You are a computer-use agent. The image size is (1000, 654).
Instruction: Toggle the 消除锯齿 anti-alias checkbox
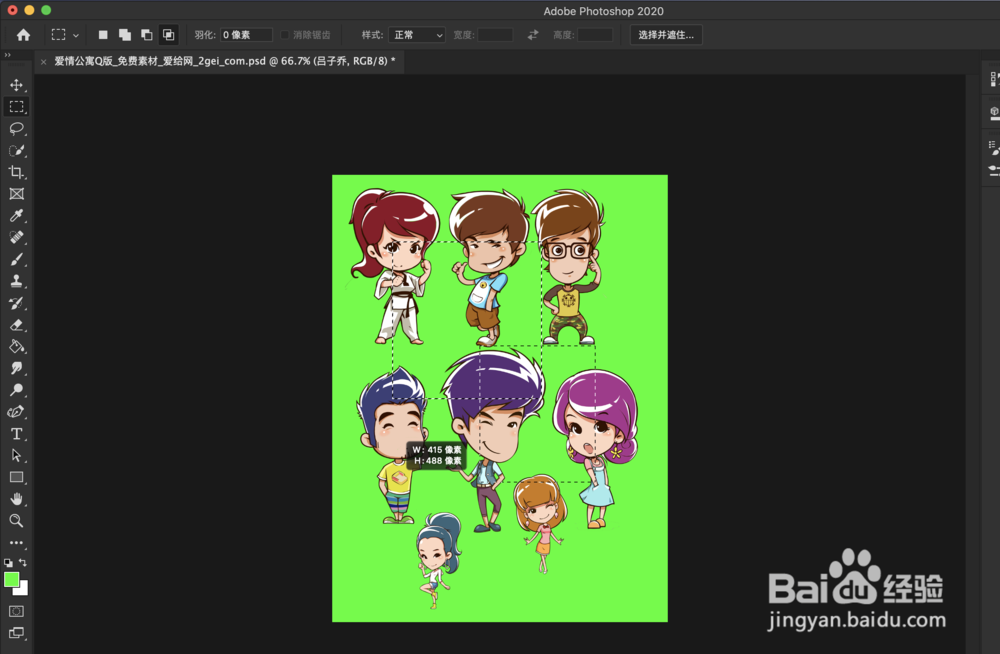pos(285,35)
